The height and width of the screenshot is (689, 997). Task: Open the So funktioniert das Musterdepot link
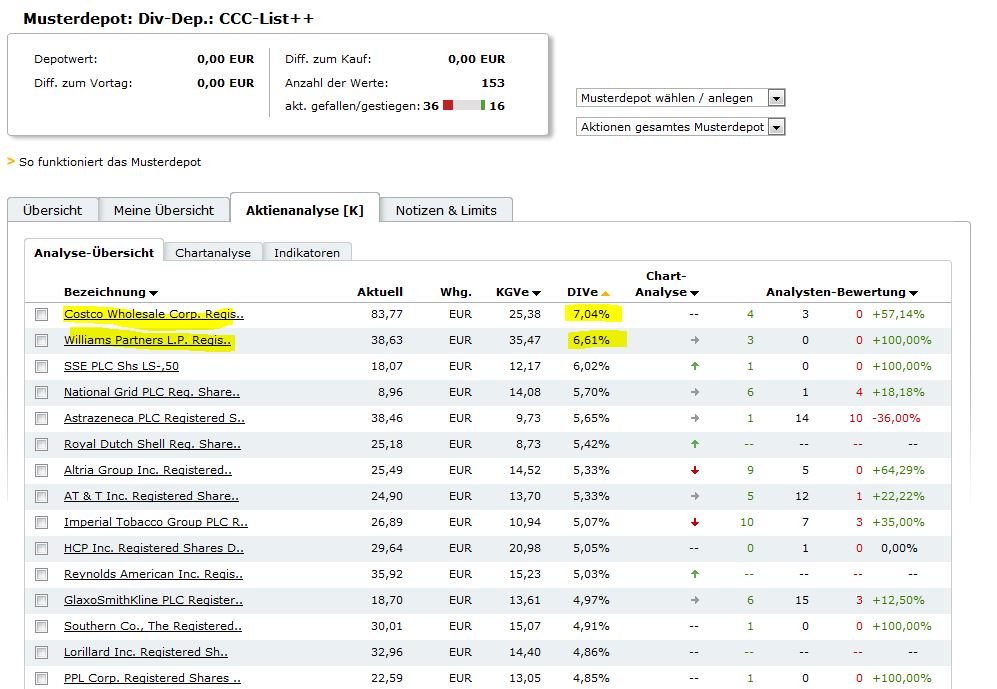pyautogui.click(x=110, y=162)
